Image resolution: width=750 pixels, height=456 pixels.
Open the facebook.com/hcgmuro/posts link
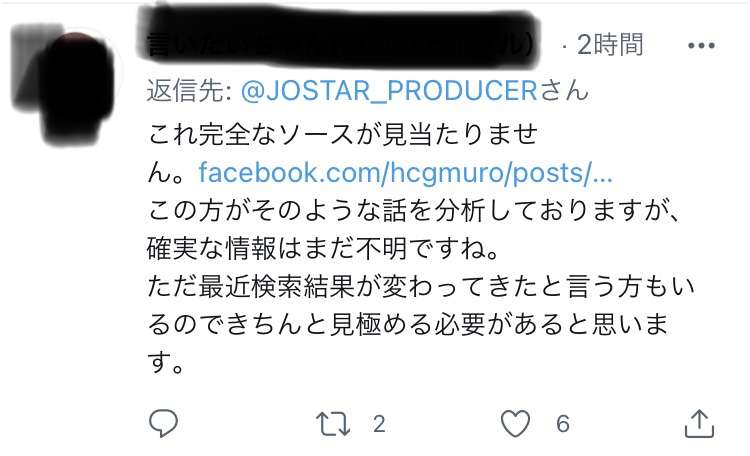coord(405,172)
